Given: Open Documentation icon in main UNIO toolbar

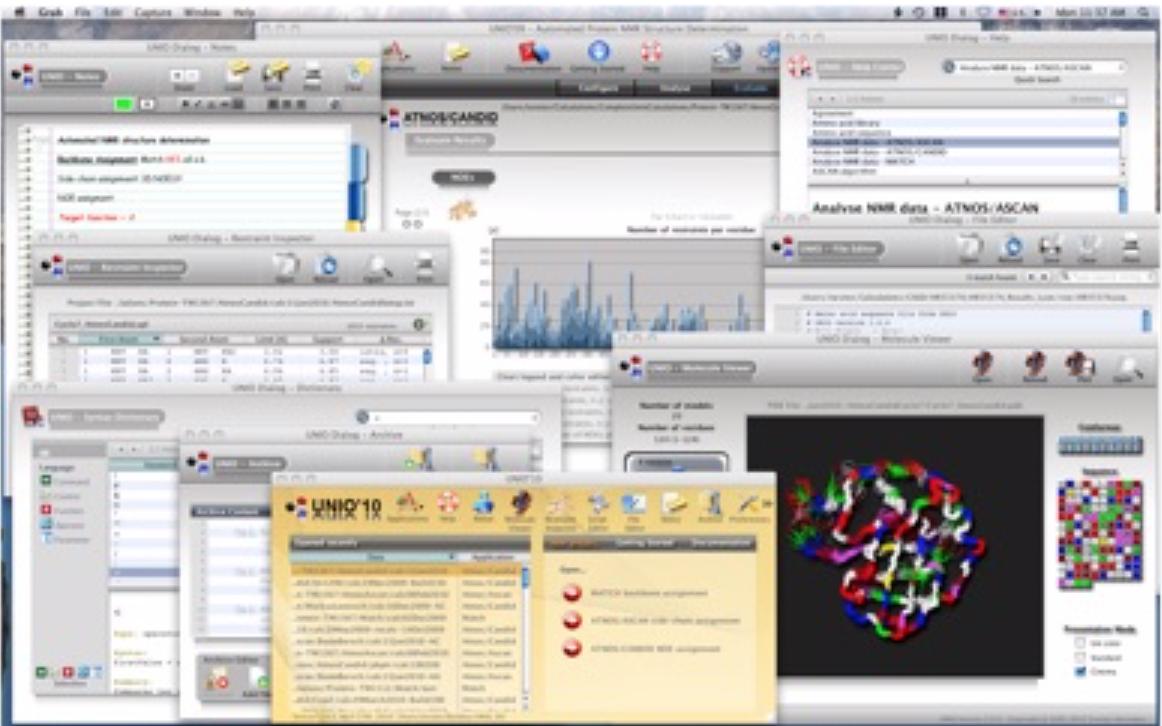Looking at the screenshot, I should (x=534, y=56).
